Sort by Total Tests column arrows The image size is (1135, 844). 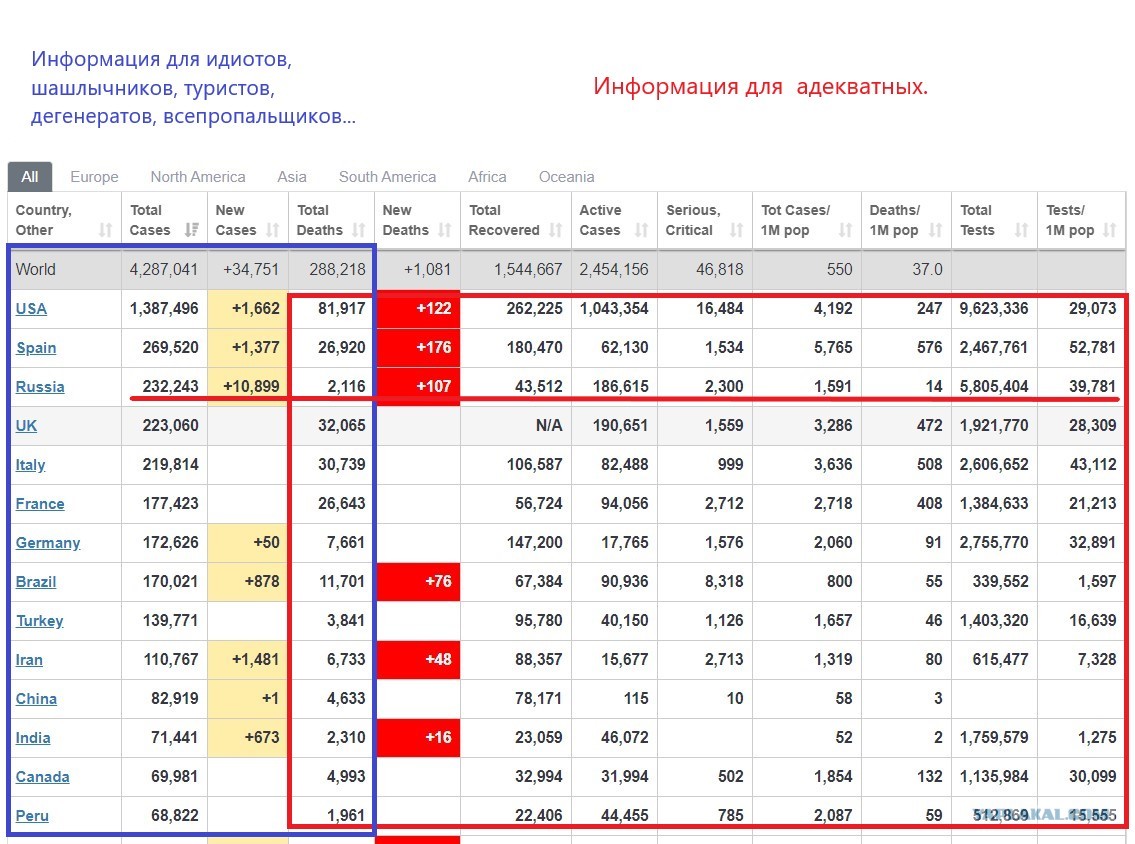tap(1021, 230)
